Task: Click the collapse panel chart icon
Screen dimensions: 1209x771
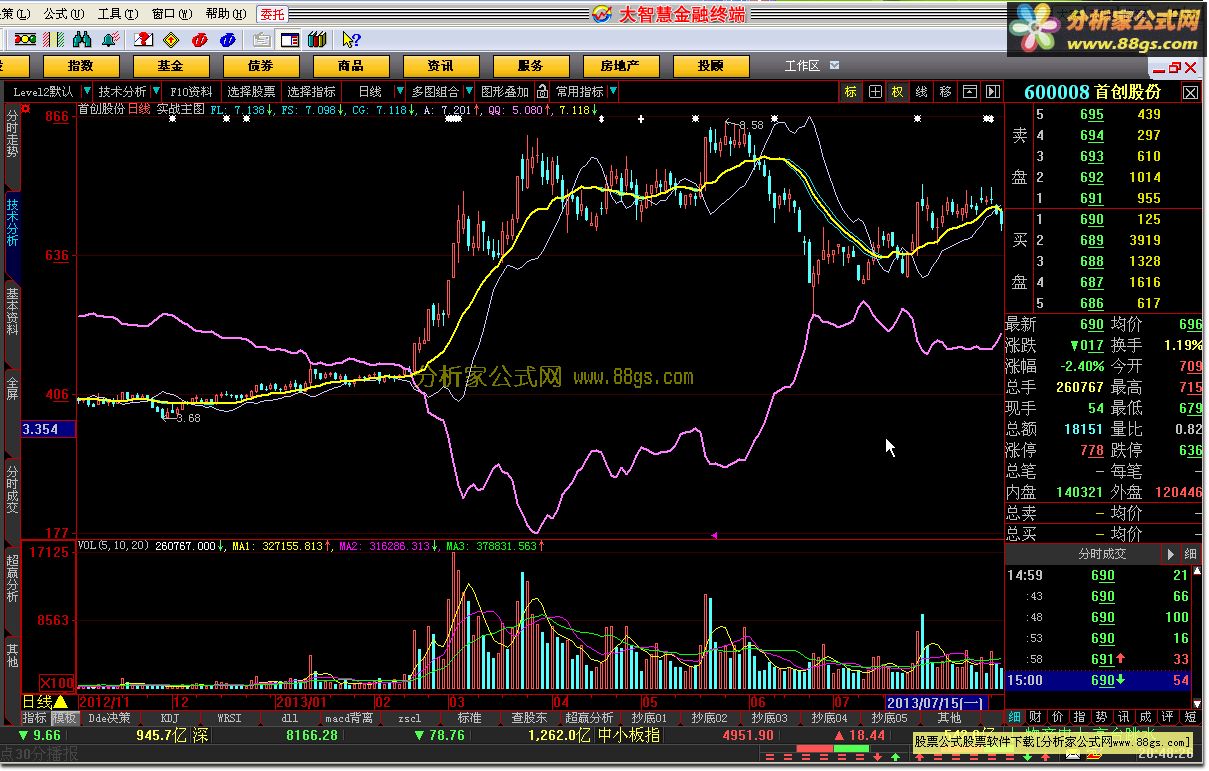Action: (x=970, y=91)
